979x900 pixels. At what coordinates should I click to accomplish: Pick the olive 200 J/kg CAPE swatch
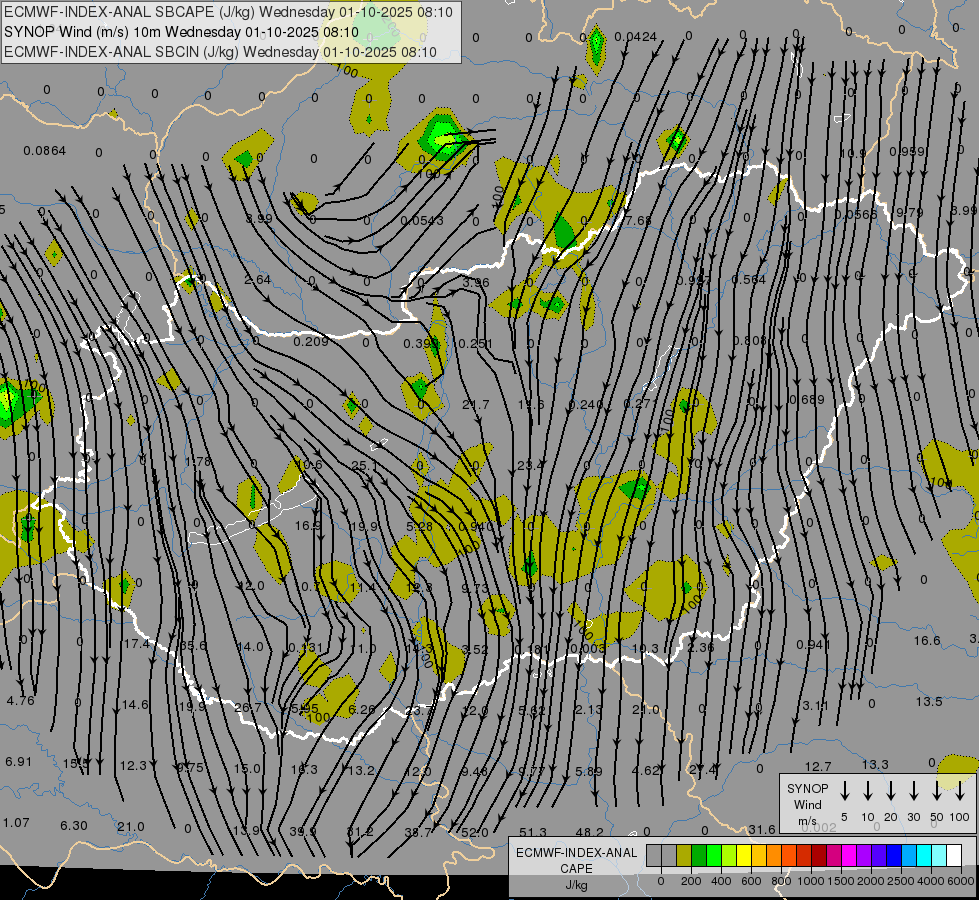(684, 856)
